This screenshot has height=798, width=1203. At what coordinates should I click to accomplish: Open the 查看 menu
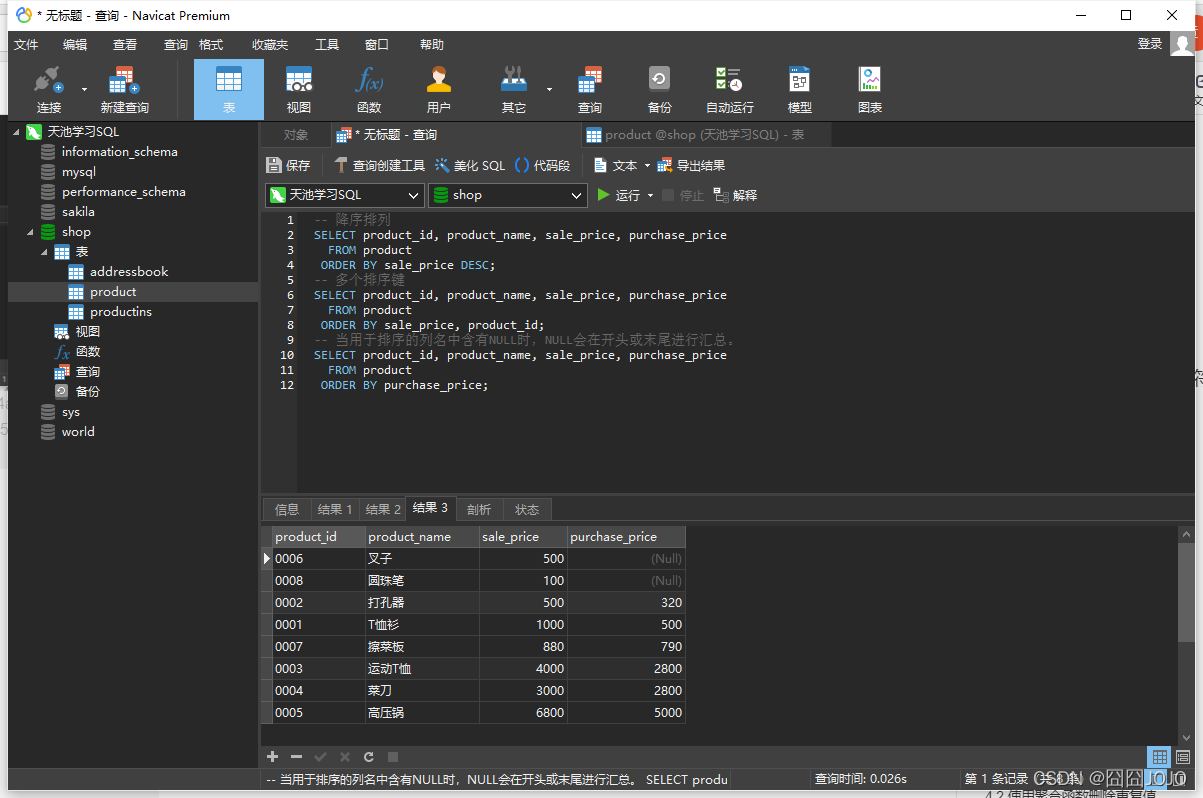(125, 44)
